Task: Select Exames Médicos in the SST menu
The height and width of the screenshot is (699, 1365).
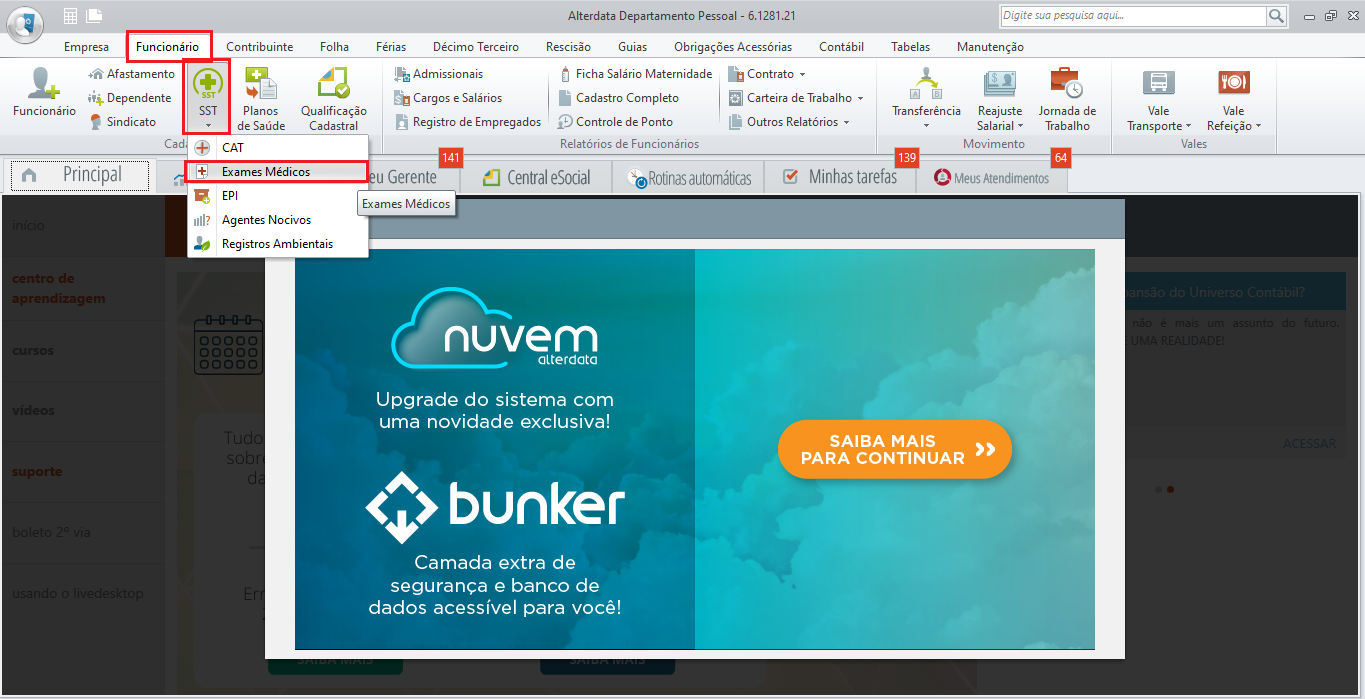Action: coord(278,172)
